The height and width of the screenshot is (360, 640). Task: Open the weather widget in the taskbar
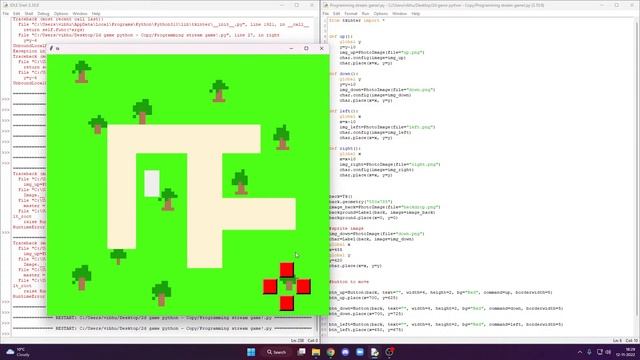click(x=18, y=352)
